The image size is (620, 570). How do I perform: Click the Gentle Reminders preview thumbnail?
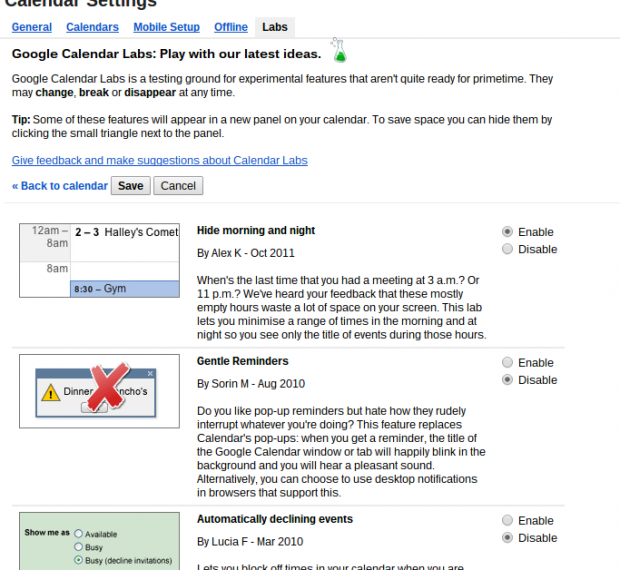pyautogui.click(x=99, y=391)
